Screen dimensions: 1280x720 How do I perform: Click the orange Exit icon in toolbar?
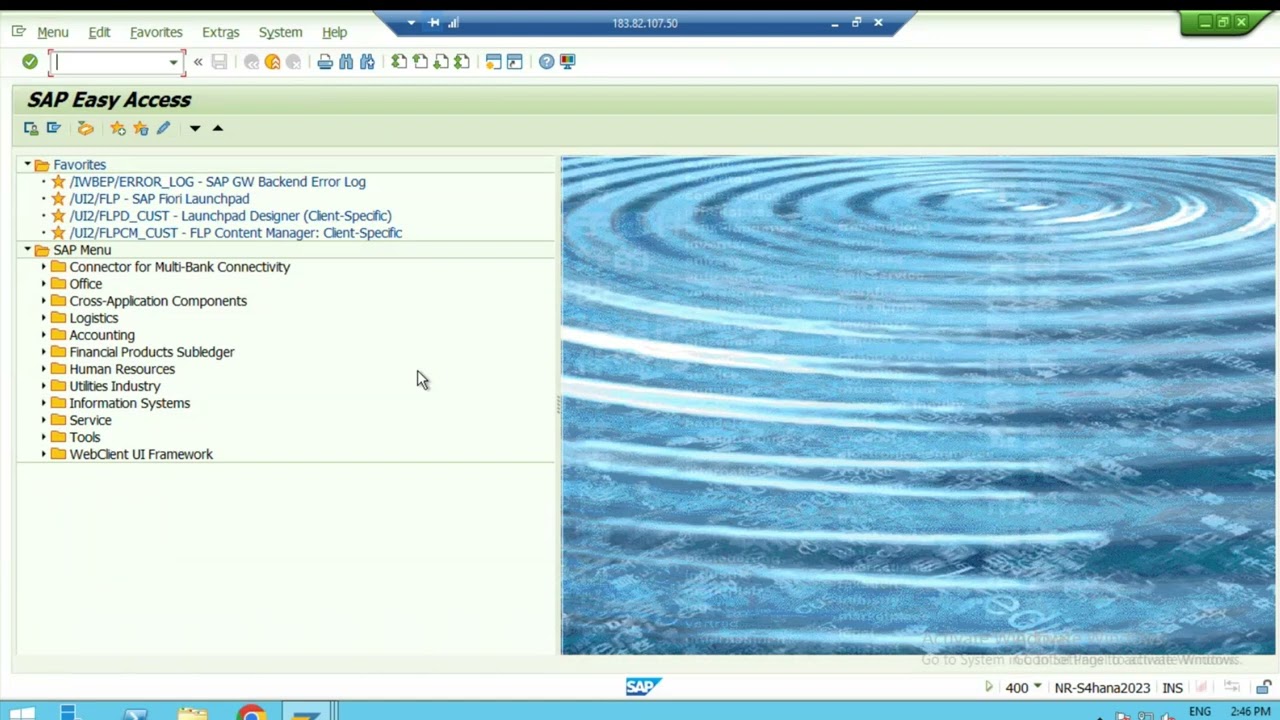(x=272, y=62)
